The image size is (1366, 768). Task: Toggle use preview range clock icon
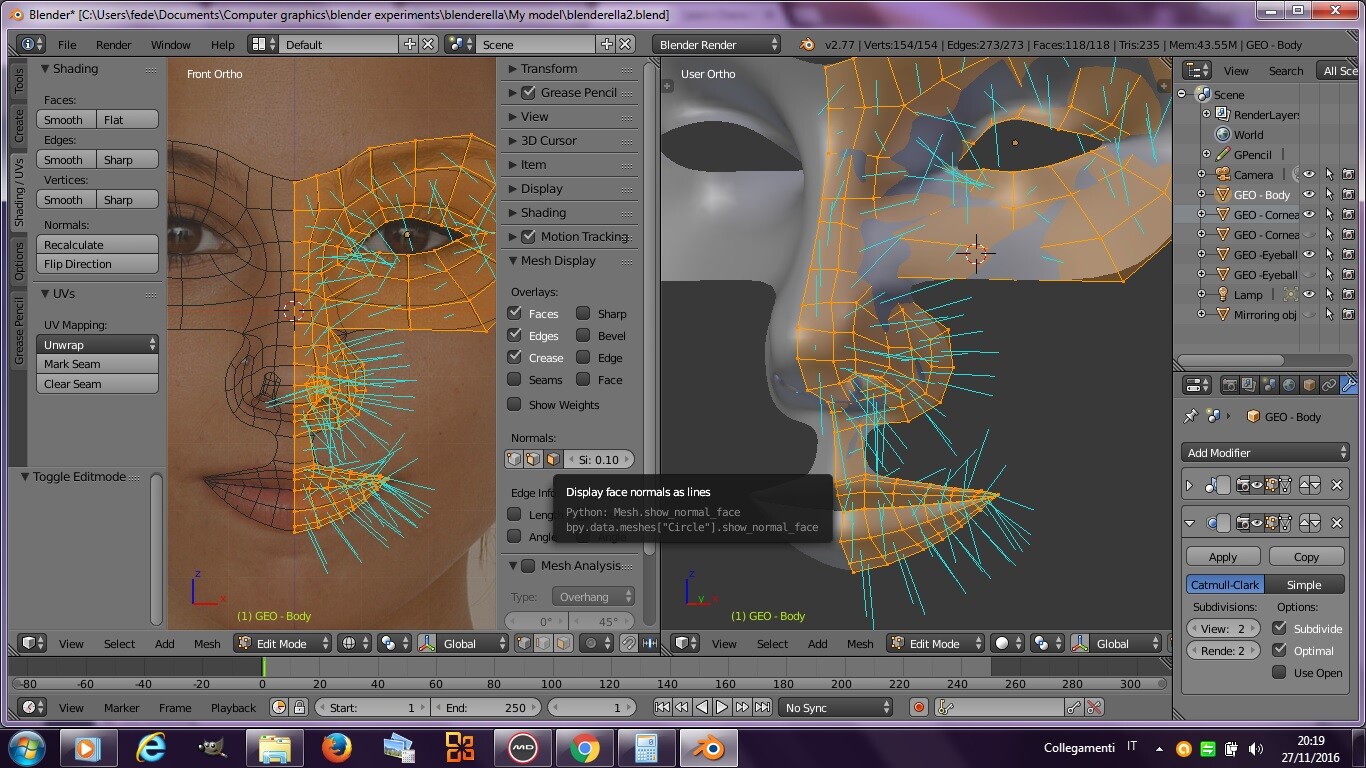pyautogui.click(x=279, y=707)
